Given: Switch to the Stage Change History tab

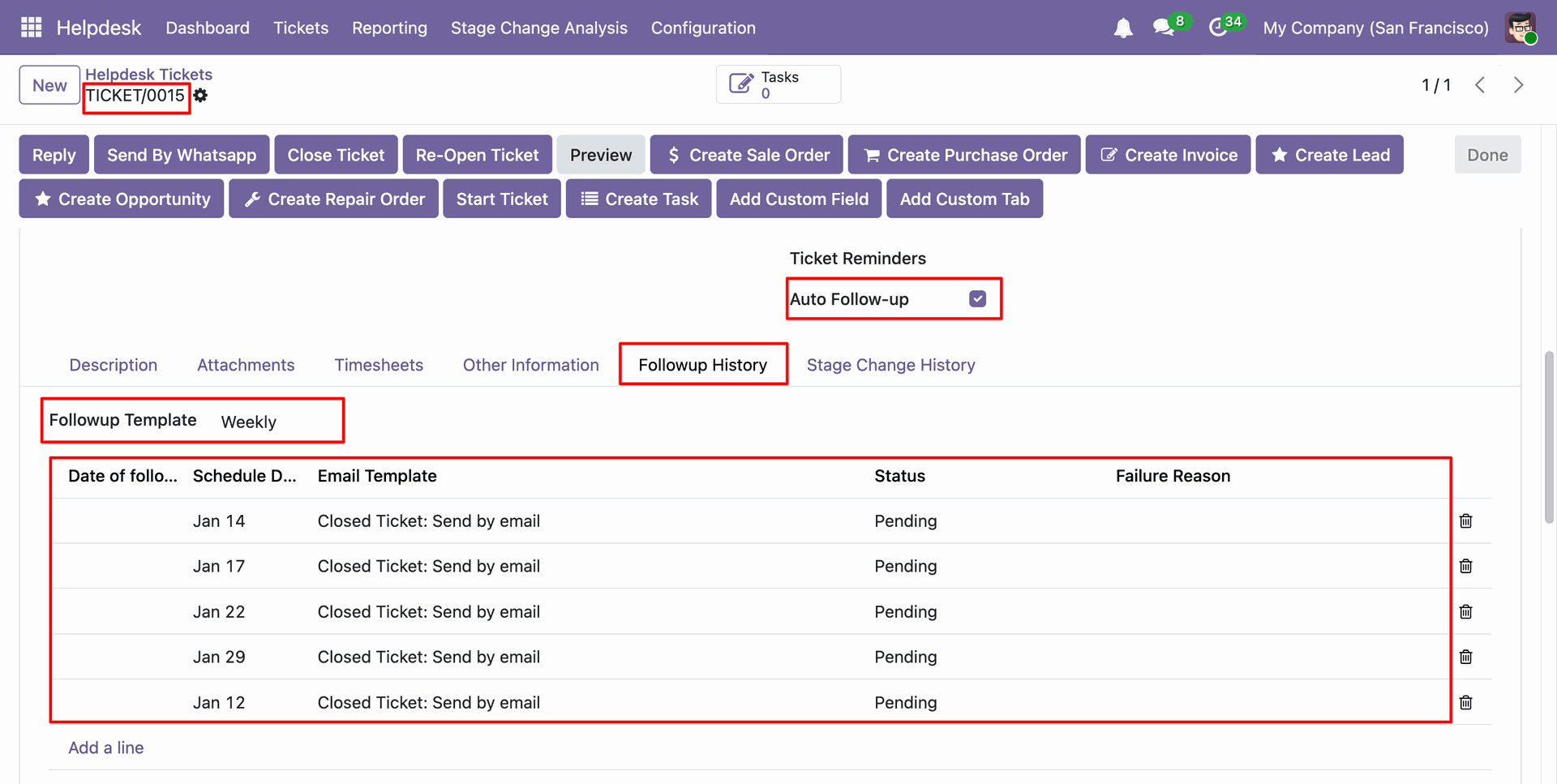Looking at the screenshot, I should coord(890,365).
